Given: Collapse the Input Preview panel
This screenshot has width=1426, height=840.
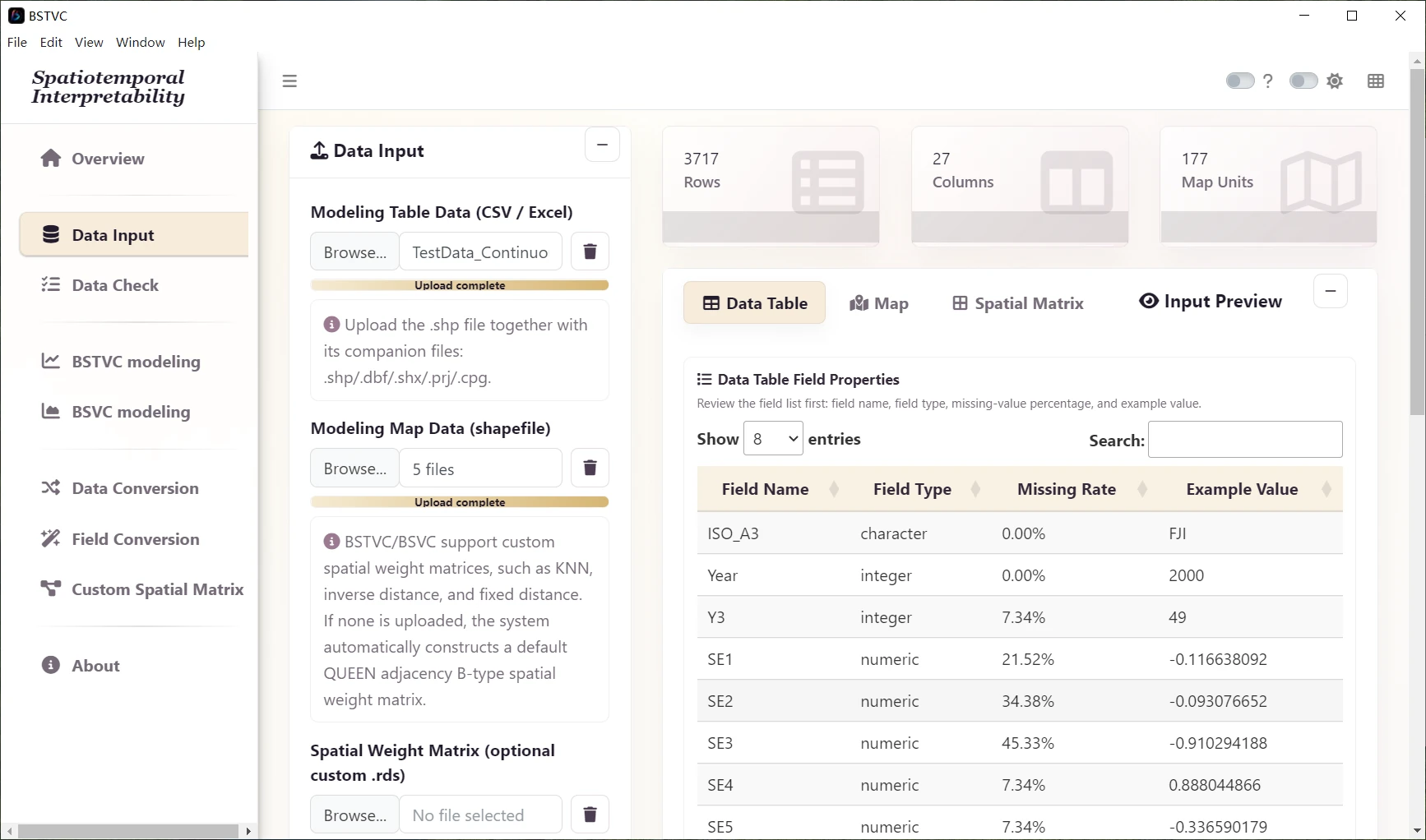Looking at the screenshot, I should [x=1331, y=291].
